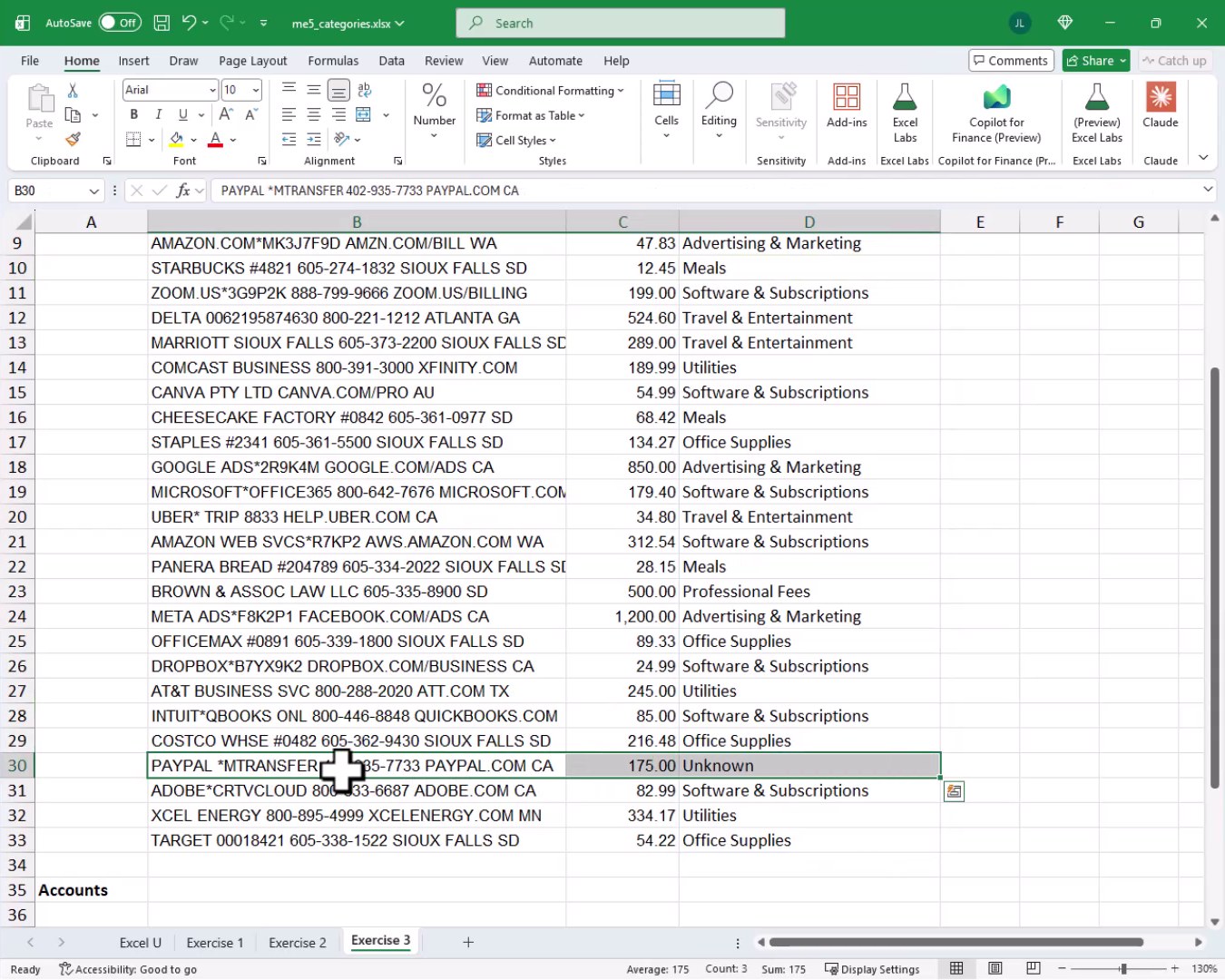This screenshot has height=980, width=1225.
Task: Toggle Italic formatting
Action: (159, 114)
